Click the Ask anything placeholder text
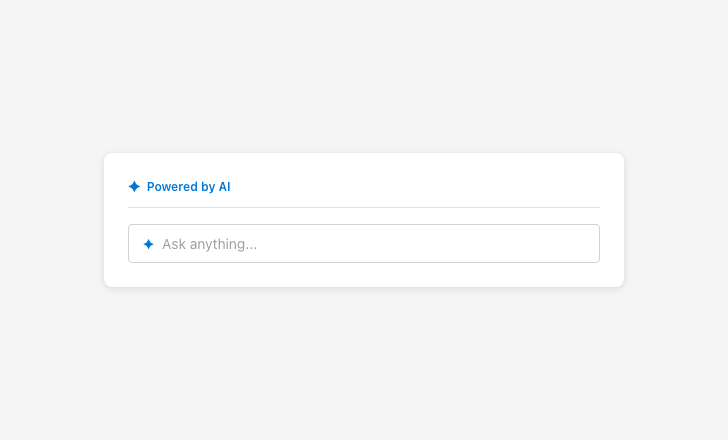Screen dimensions: 728x440 click(x=209, y=244)
